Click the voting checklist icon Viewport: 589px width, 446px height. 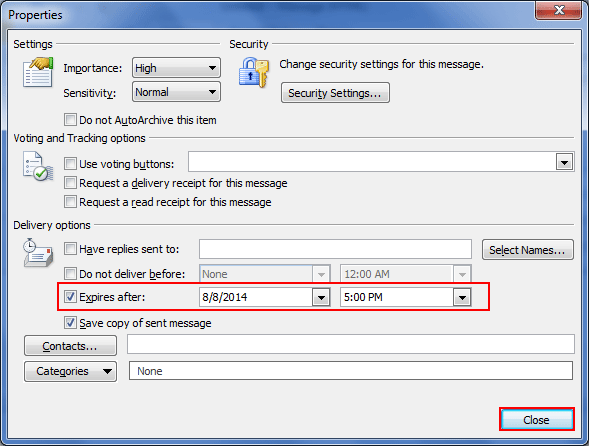38,166
